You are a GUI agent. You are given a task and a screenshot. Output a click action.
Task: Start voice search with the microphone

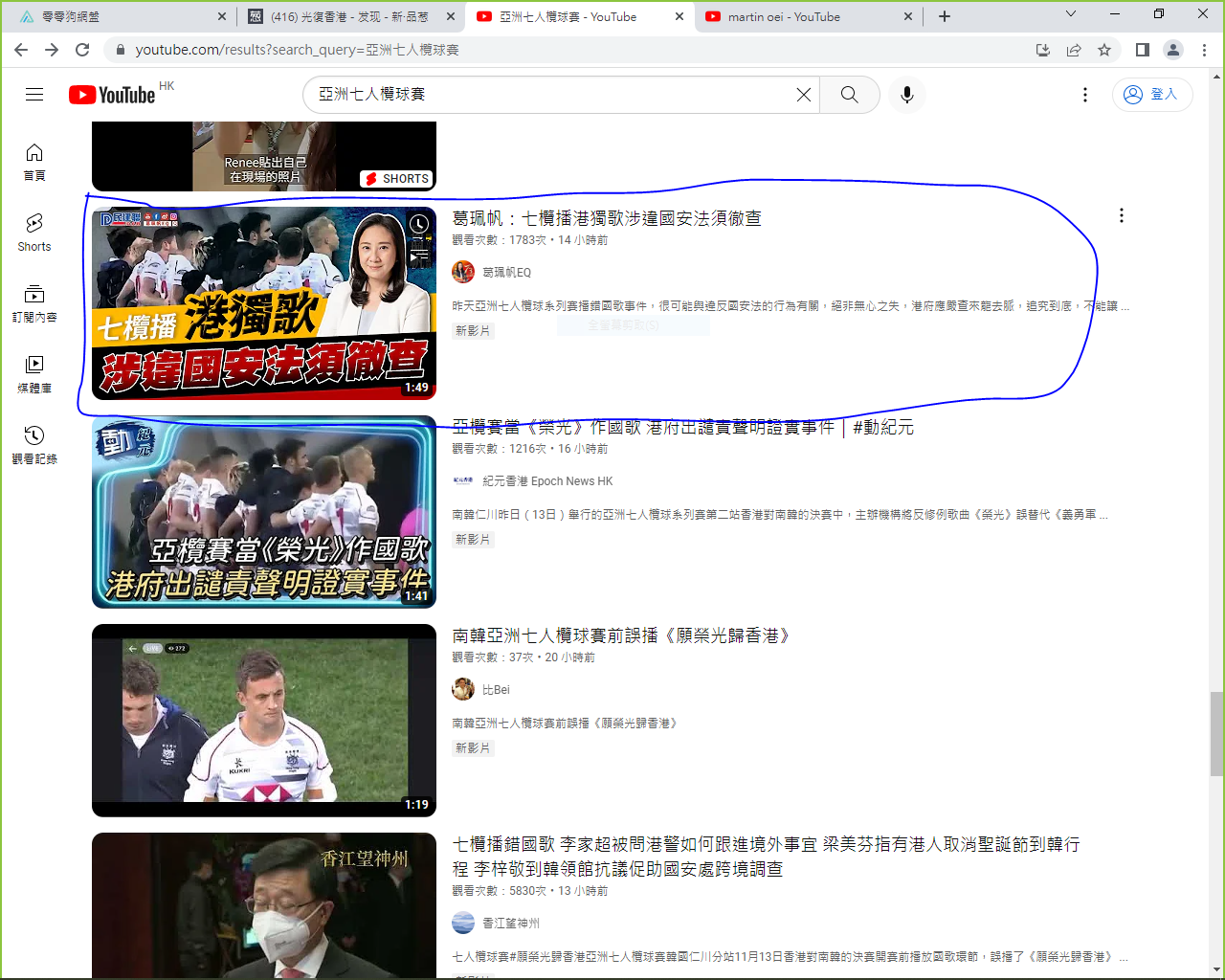(907, 94)
